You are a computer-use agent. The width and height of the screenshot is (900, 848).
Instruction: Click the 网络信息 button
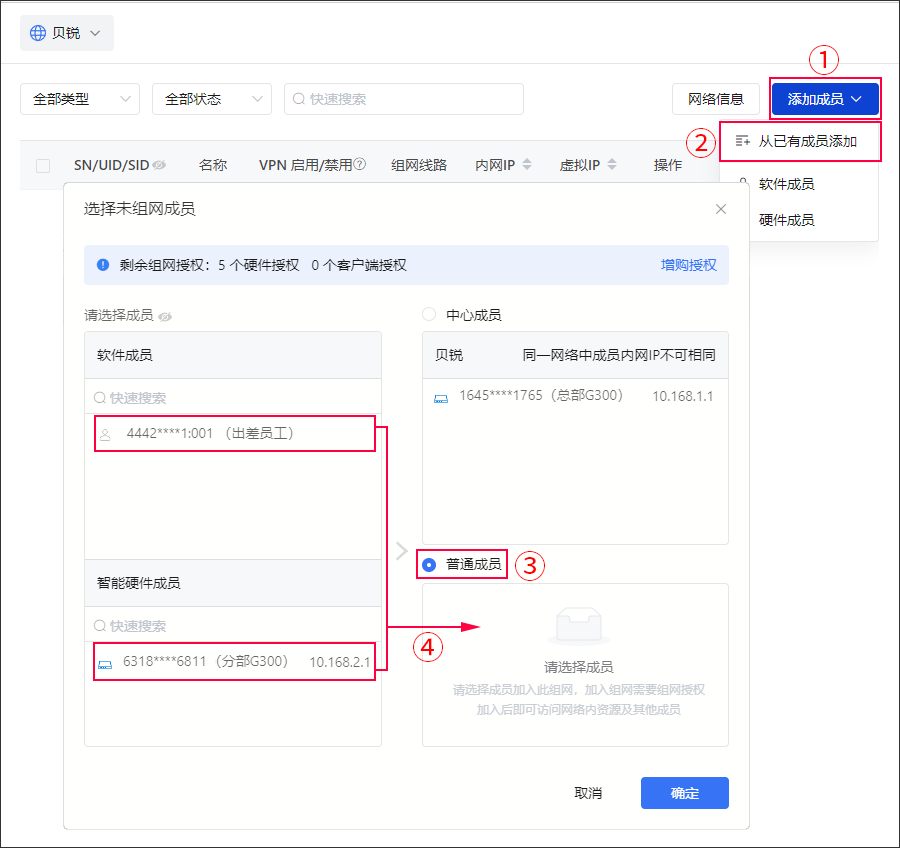716,99
